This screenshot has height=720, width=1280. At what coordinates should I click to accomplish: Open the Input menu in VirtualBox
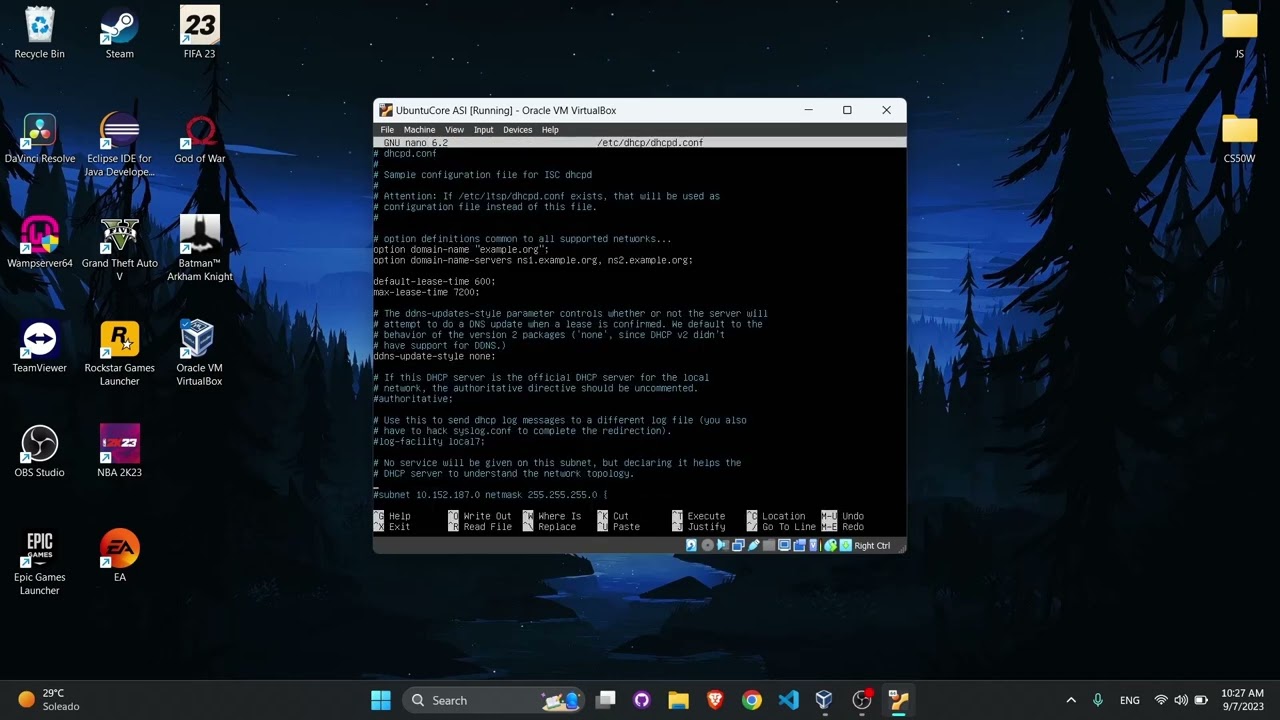(484, 130)
